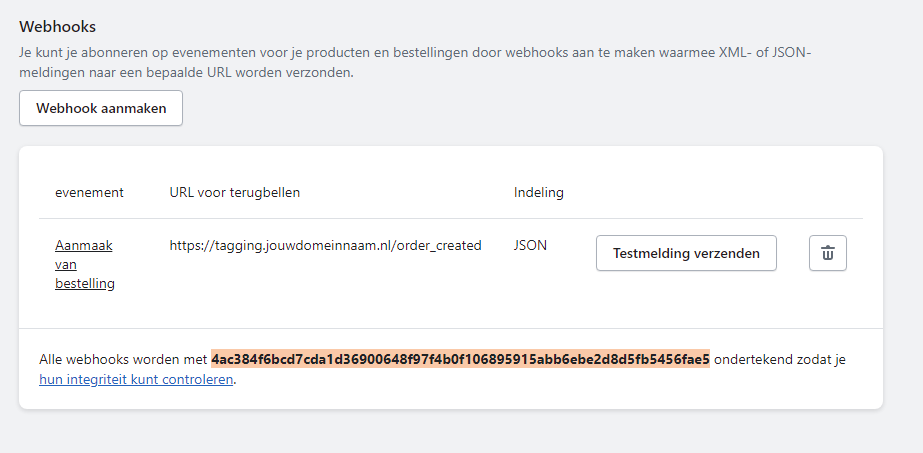The width and height of the screenshot is (923, 453).
Task: Click the Webhook aanmaken button
Action: (x=101, y=108)
